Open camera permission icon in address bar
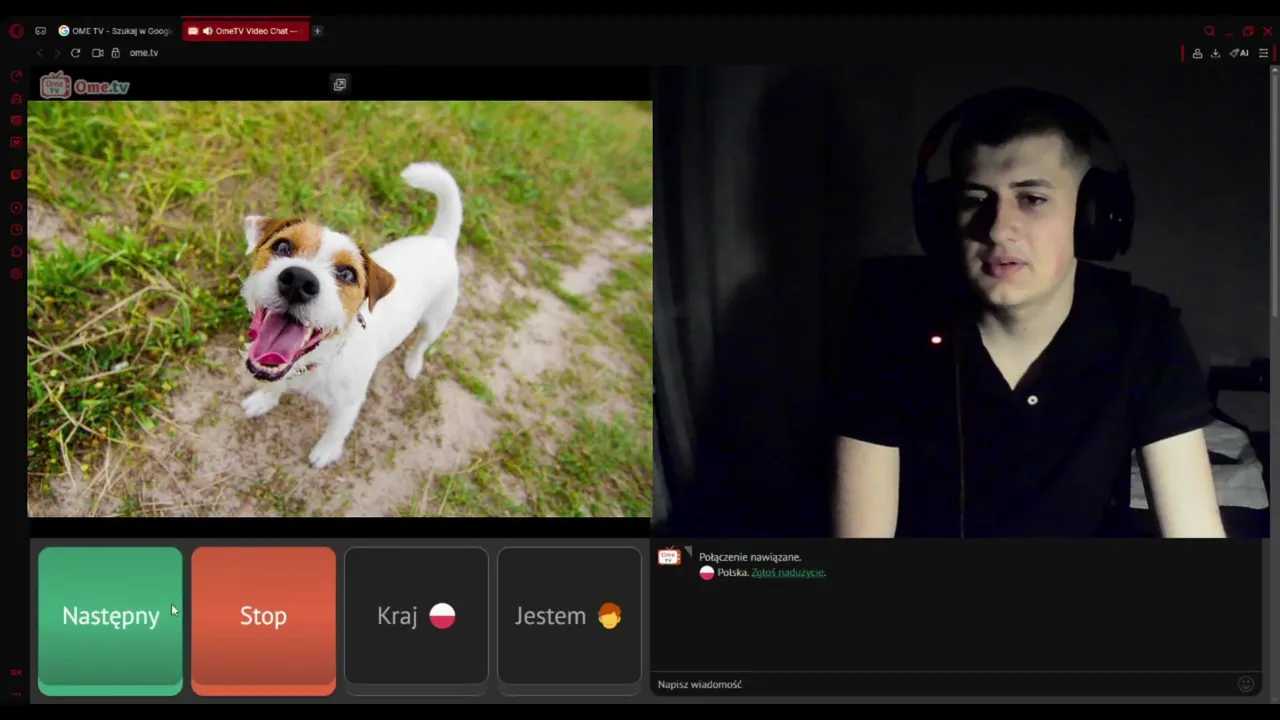This screenshot has width=1280, height=720. (x=97, y=53)
